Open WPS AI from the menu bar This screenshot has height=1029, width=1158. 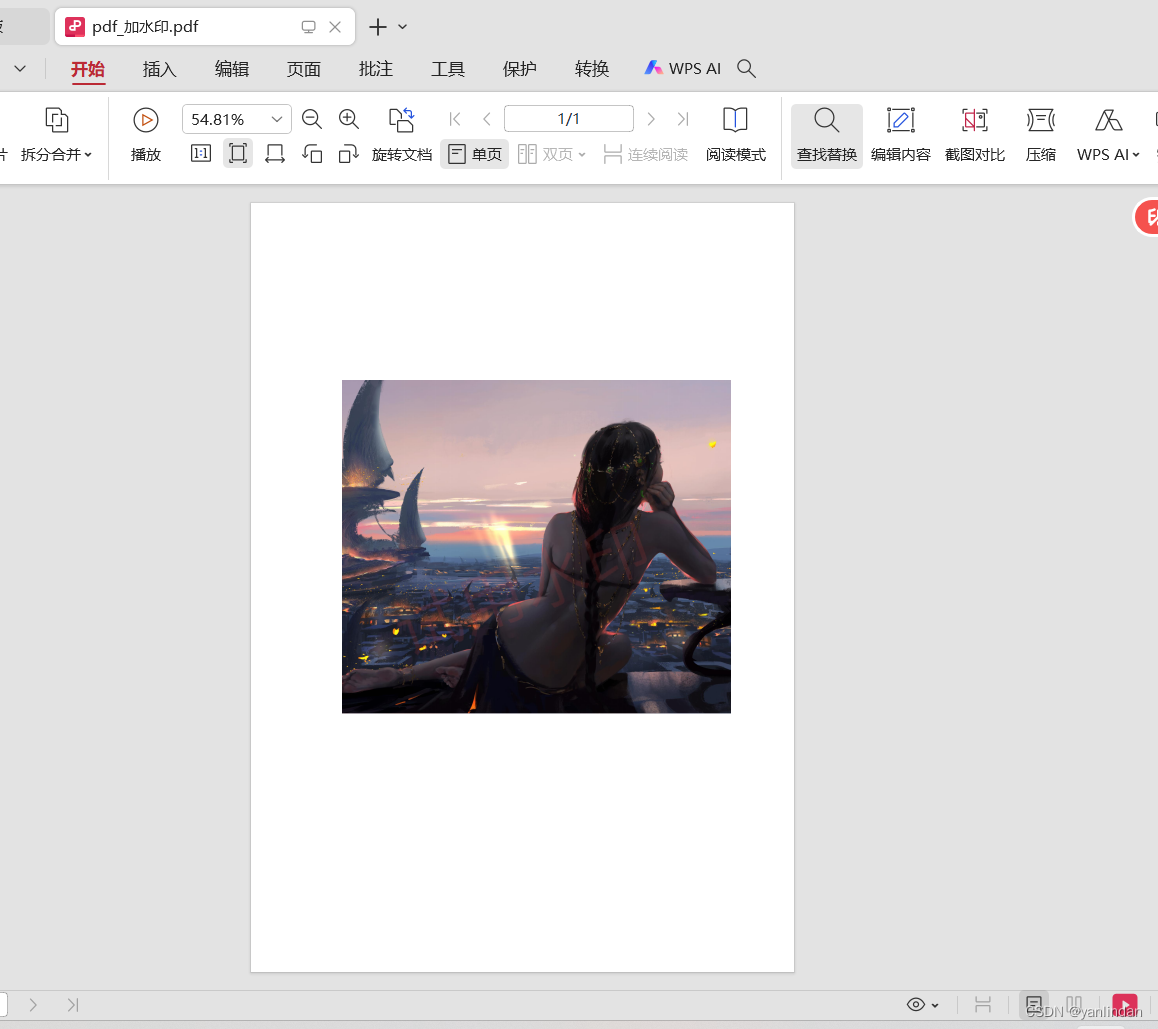pos(682,69)
